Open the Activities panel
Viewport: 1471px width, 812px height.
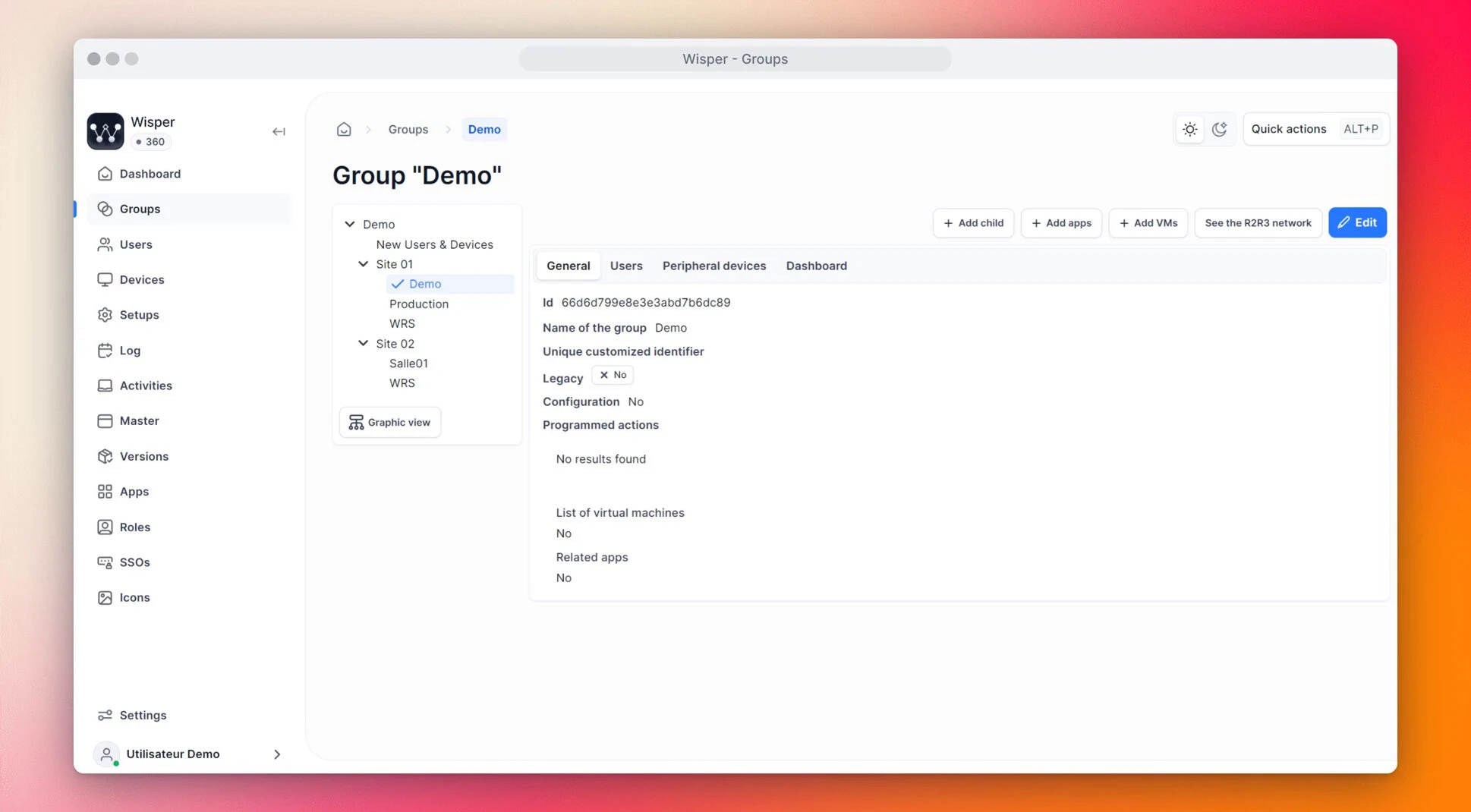coord(145,385)
